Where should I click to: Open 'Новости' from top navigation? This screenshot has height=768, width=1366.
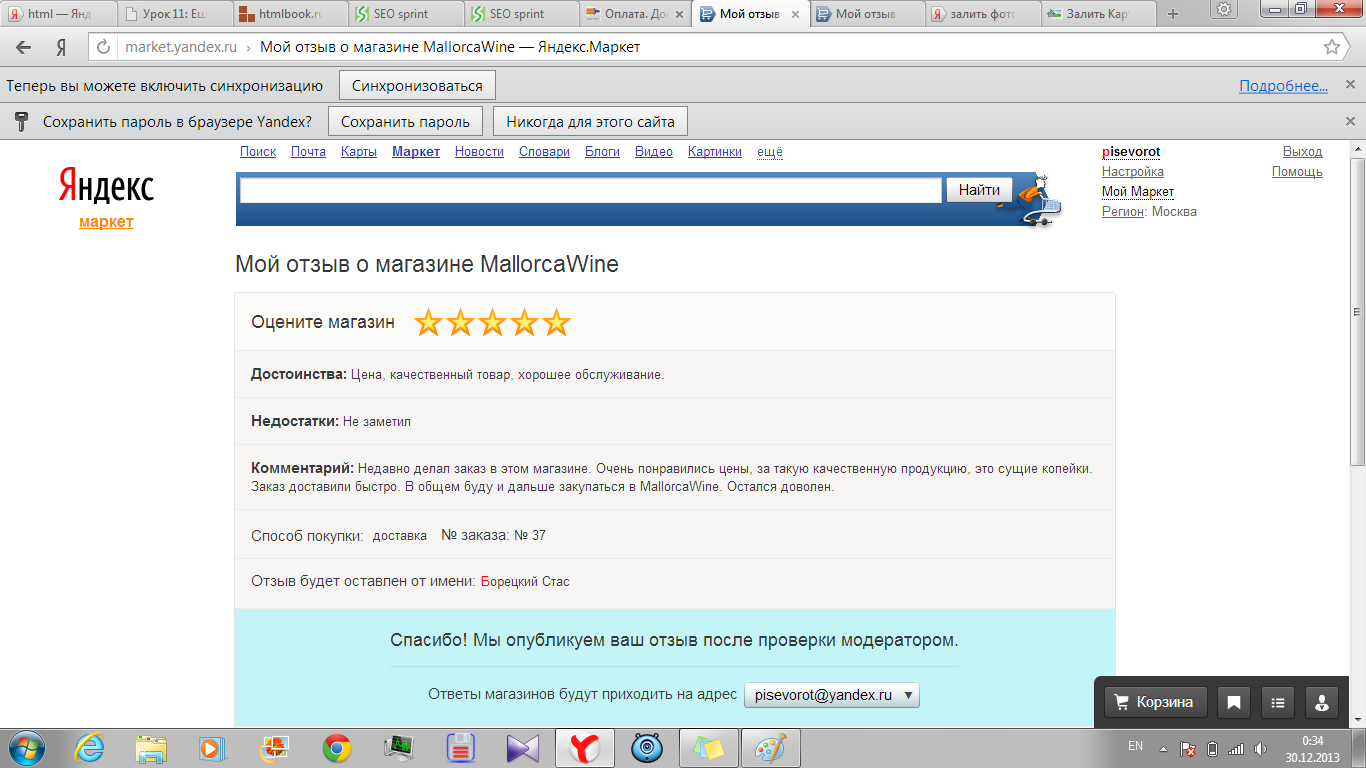(479, 152)
